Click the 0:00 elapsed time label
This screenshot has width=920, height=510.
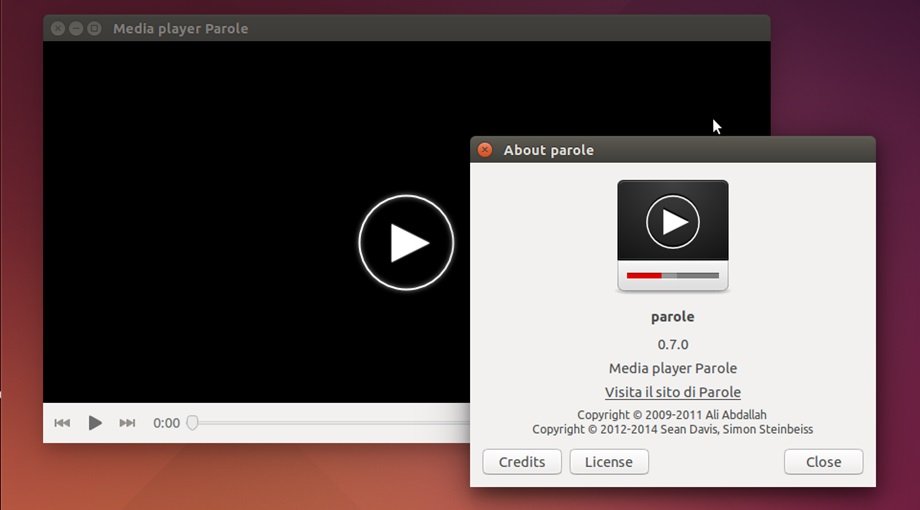click(x=166, y=423)
